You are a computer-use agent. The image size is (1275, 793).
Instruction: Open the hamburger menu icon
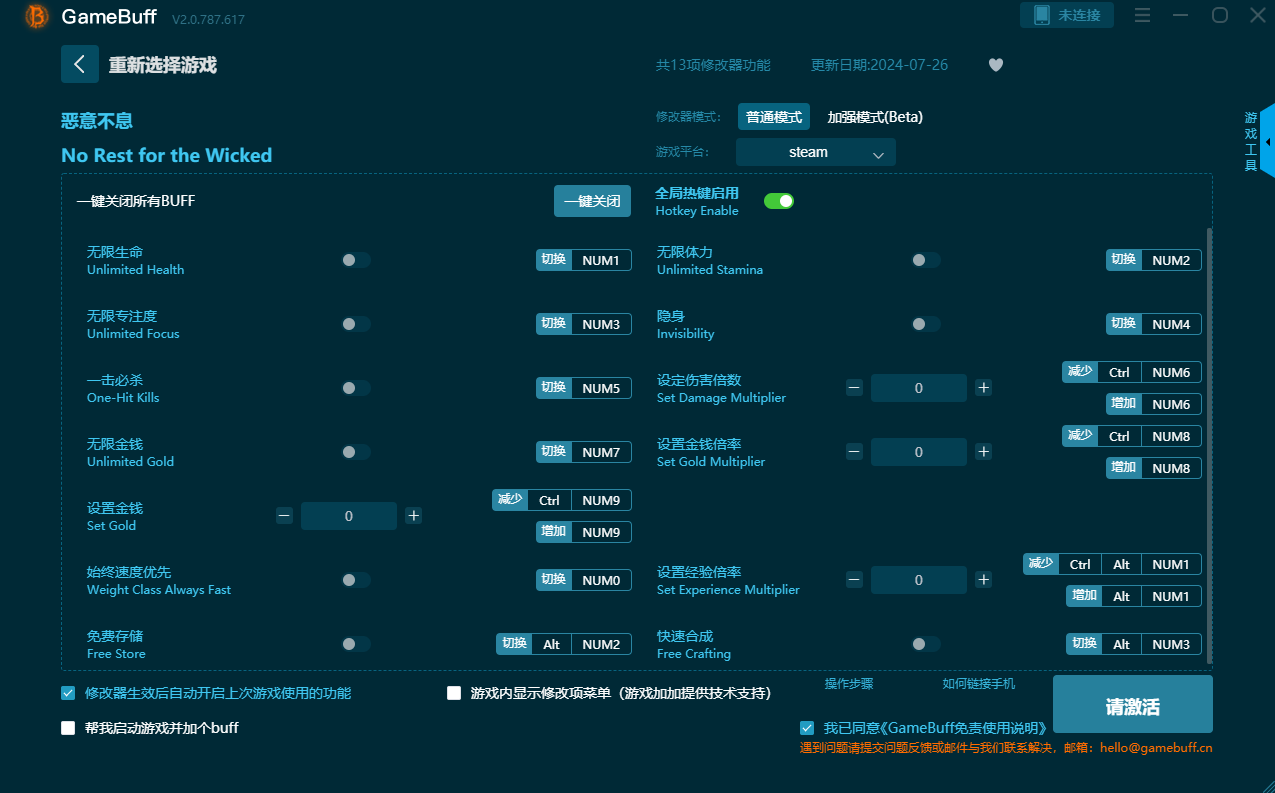(1143, 15)
